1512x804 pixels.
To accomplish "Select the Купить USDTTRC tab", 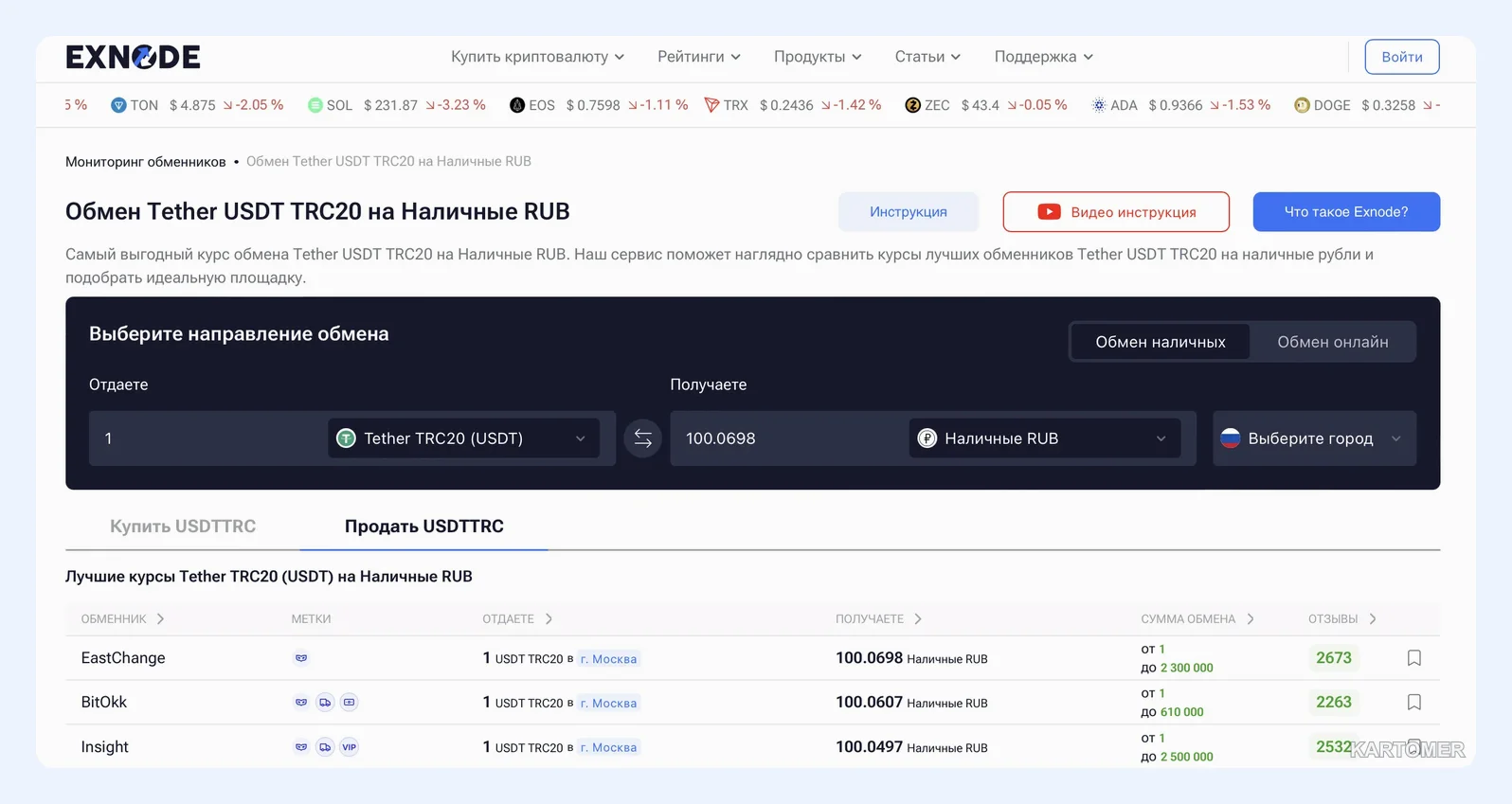I will (x=183, y=527).
